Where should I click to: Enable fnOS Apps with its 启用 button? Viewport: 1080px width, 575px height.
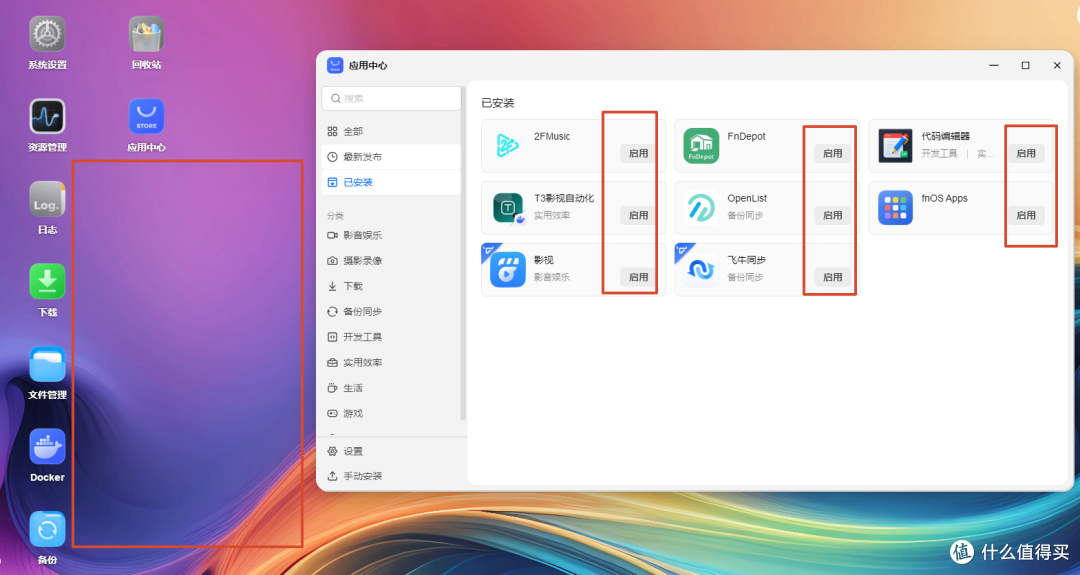click(x=1026, y=216)
